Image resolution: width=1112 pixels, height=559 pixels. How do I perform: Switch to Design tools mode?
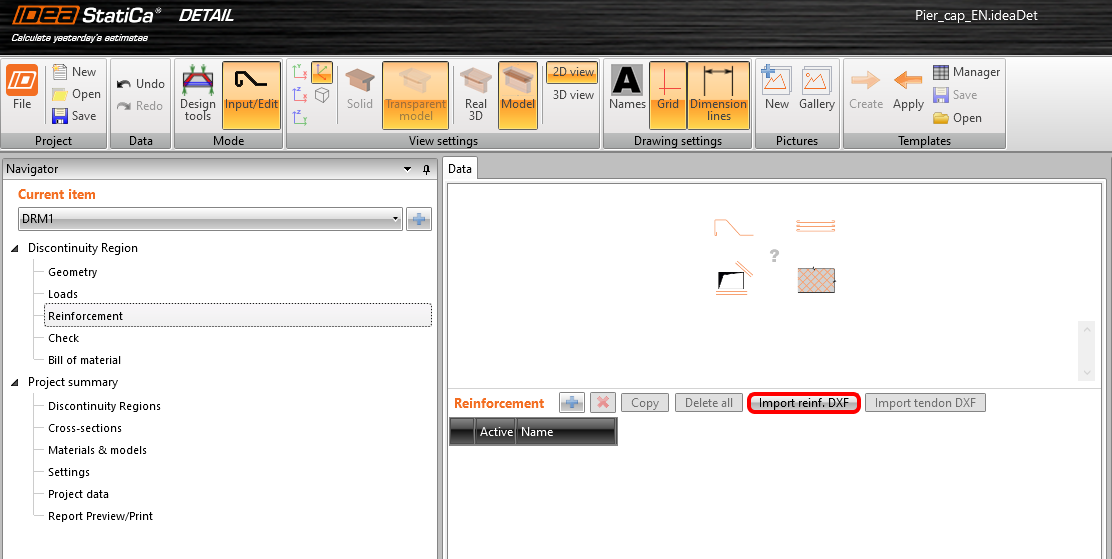198,95
